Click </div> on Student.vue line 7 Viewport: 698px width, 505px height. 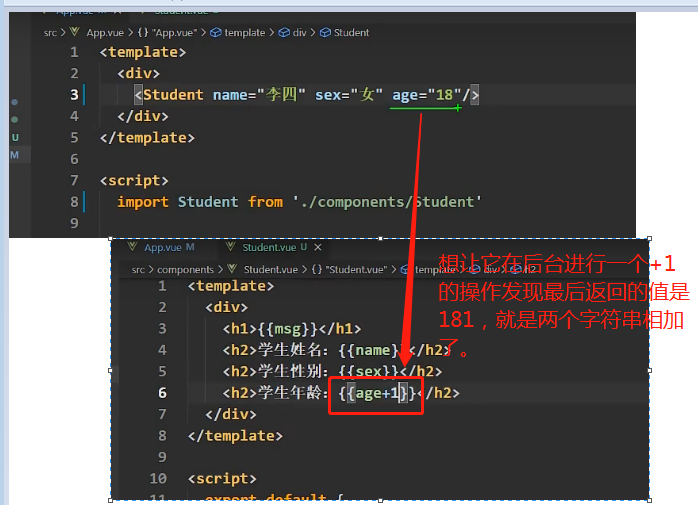click(x=231, y=414)
